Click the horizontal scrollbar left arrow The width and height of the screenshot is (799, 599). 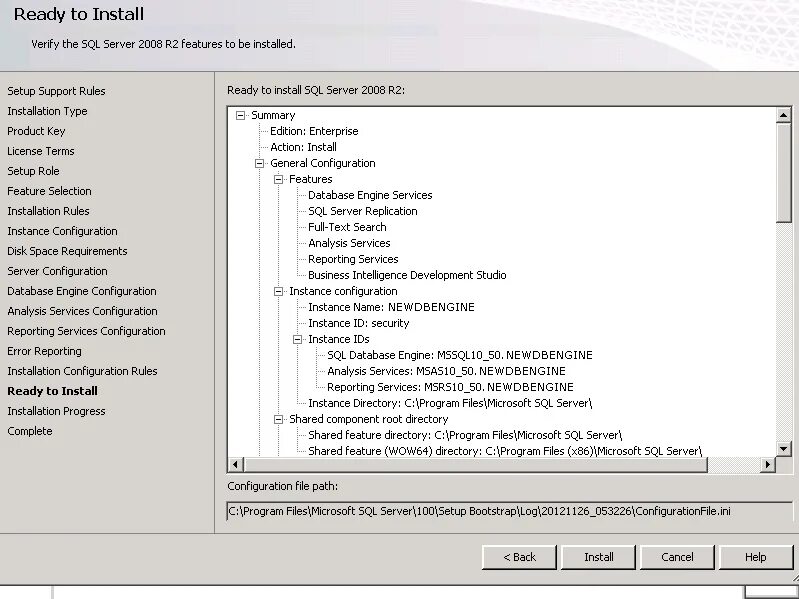point(235,464)
